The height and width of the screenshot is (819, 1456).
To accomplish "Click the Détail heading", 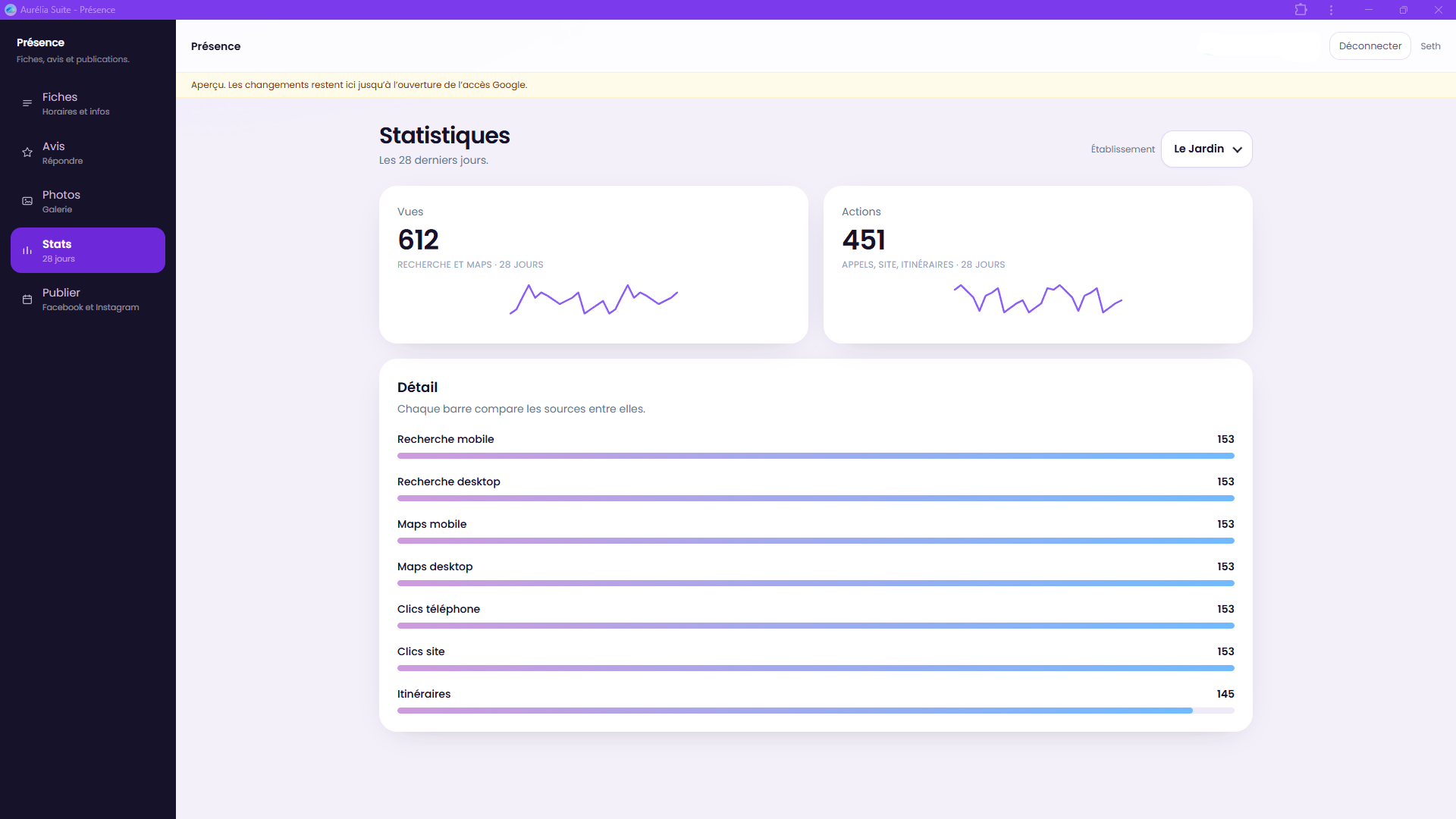I will click(x=417, y=388).
